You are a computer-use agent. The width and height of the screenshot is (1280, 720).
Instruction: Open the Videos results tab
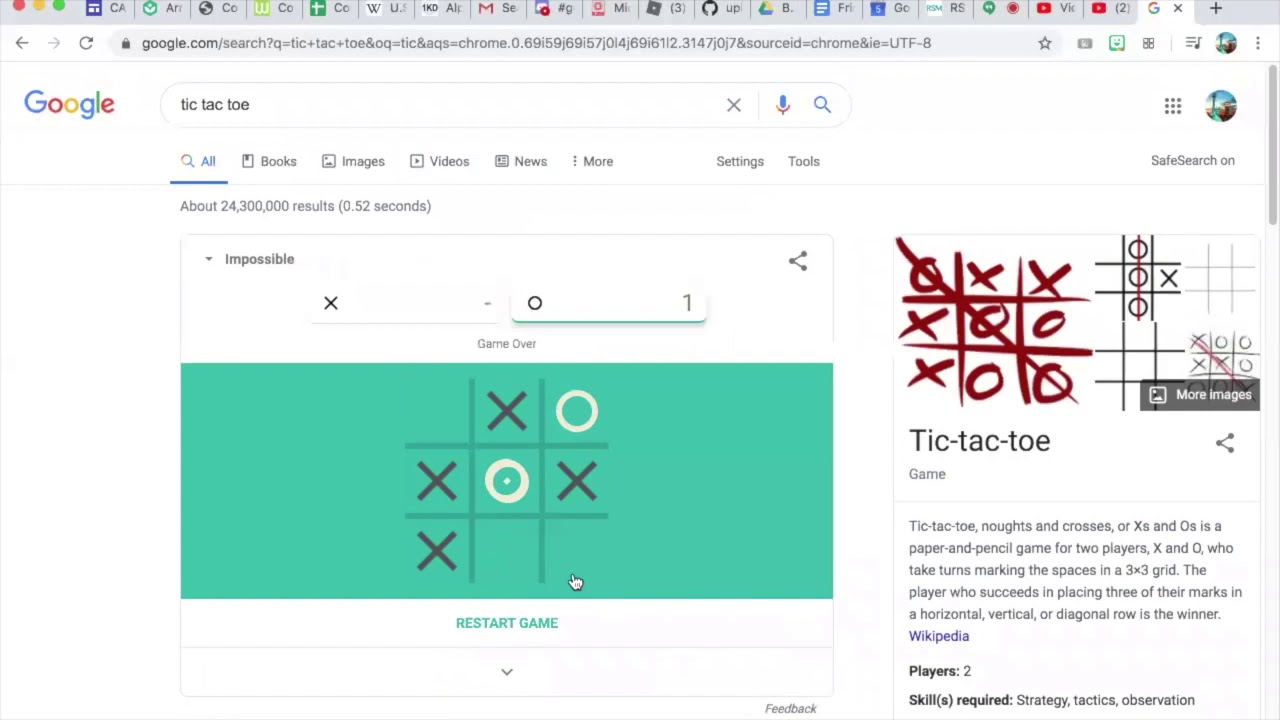point(439,161)
